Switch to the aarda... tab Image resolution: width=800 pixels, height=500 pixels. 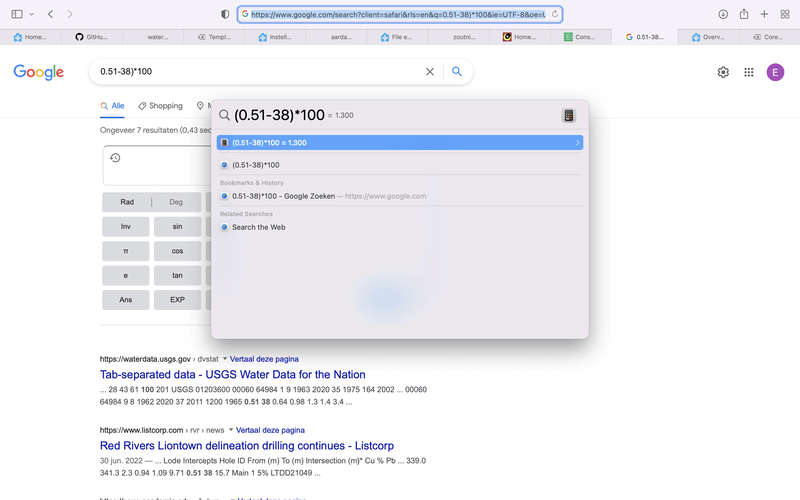[x=337, y=37]
